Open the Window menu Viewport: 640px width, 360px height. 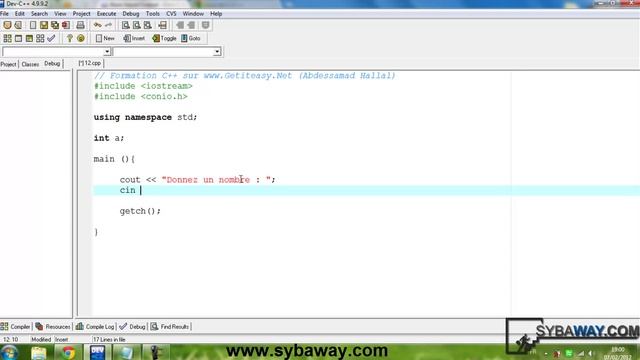[193, 14]
